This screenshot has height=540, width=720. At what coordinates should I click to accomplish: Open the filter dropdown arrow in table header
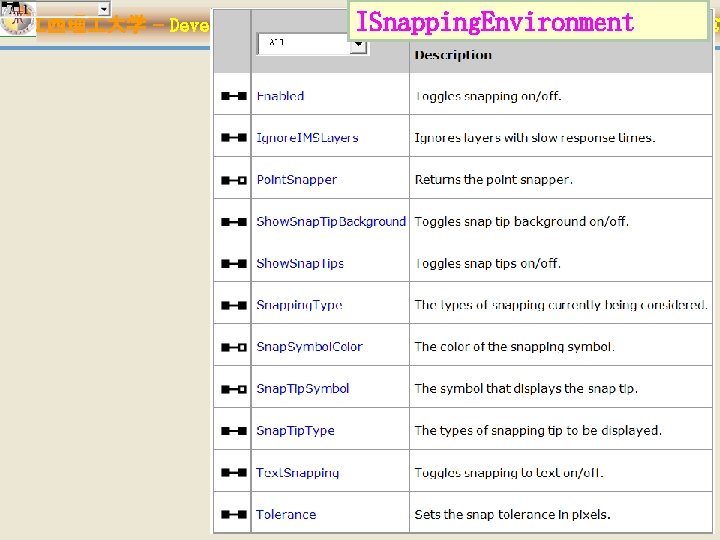click(358, 45)
